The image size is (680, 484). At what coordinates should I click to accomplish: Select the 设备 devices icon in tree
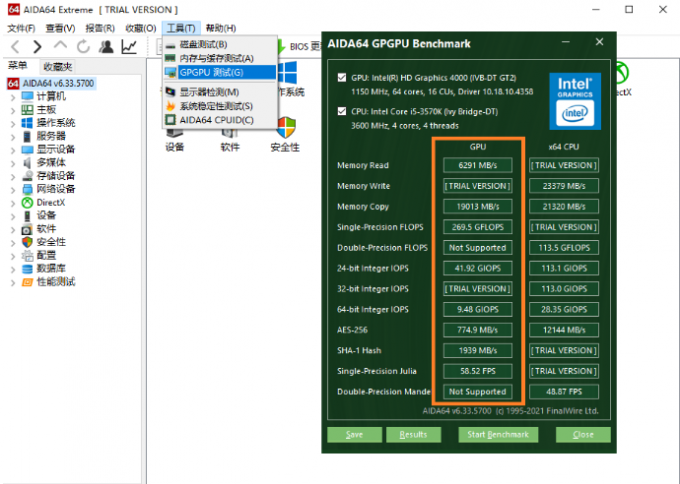click(27, 216)
